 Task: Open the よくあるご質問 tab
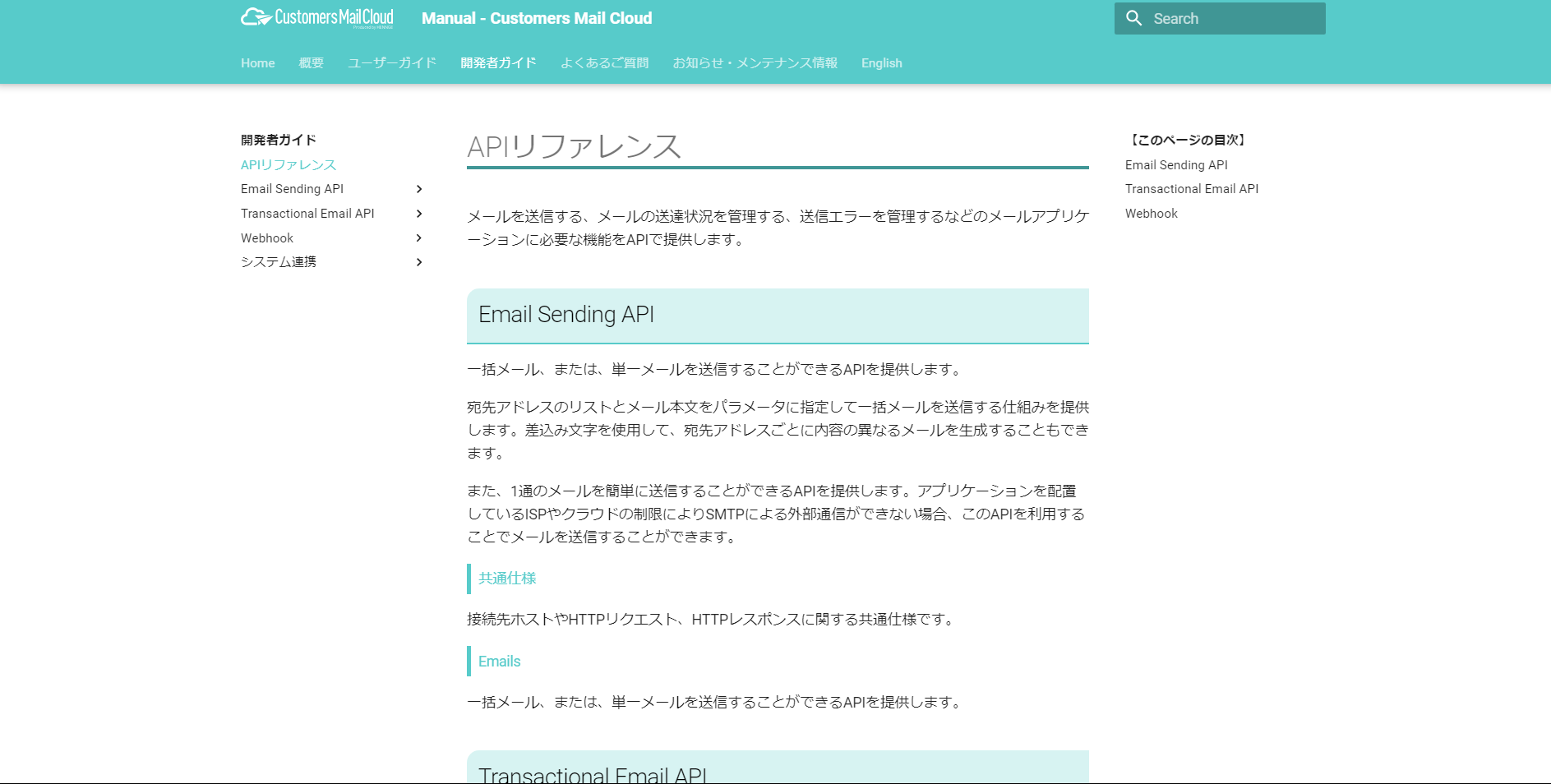(x=604, y=63)
